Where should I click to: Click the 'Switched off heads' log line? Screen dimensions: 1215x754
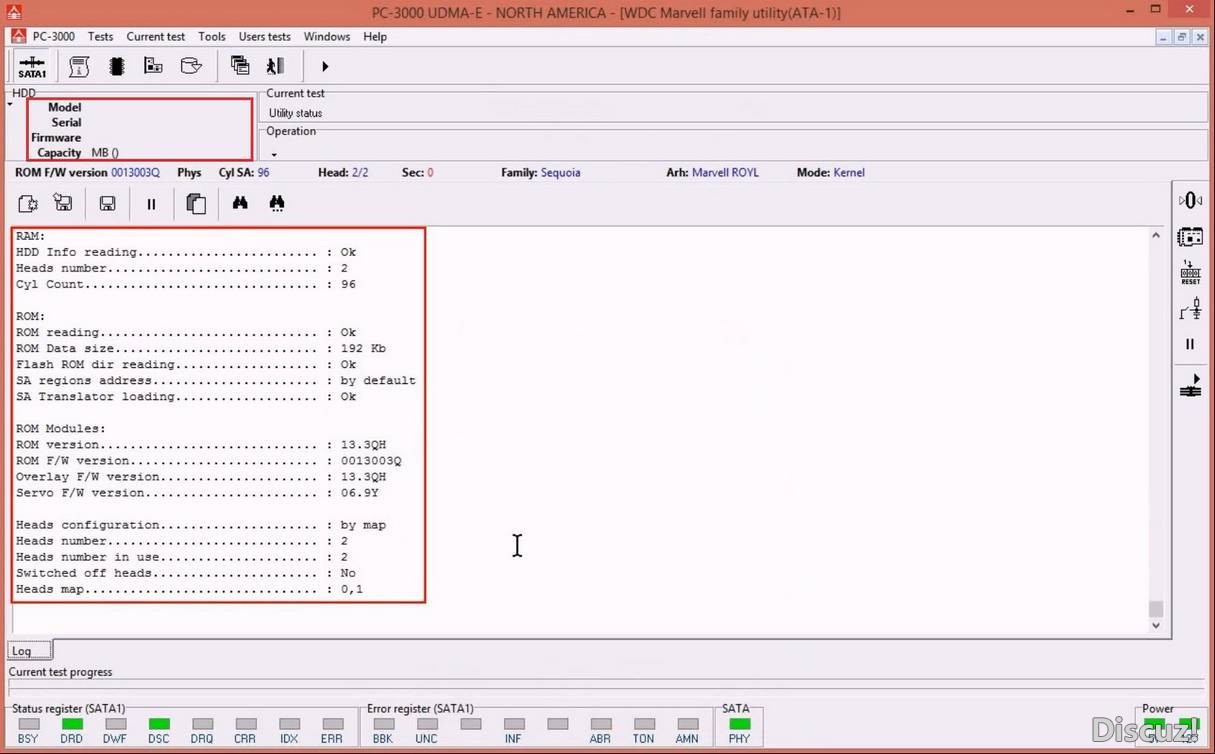[186, 573]
